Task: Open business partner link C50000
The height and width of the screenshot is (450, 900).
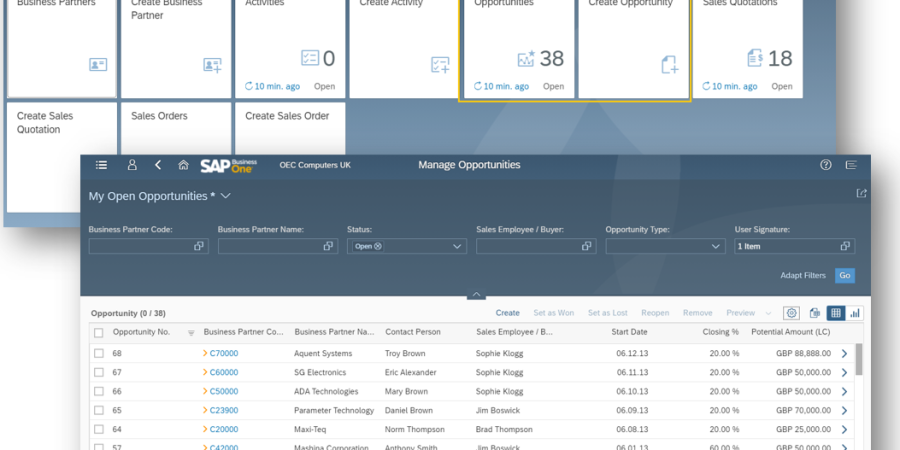Action: click(x=224, y=391)
